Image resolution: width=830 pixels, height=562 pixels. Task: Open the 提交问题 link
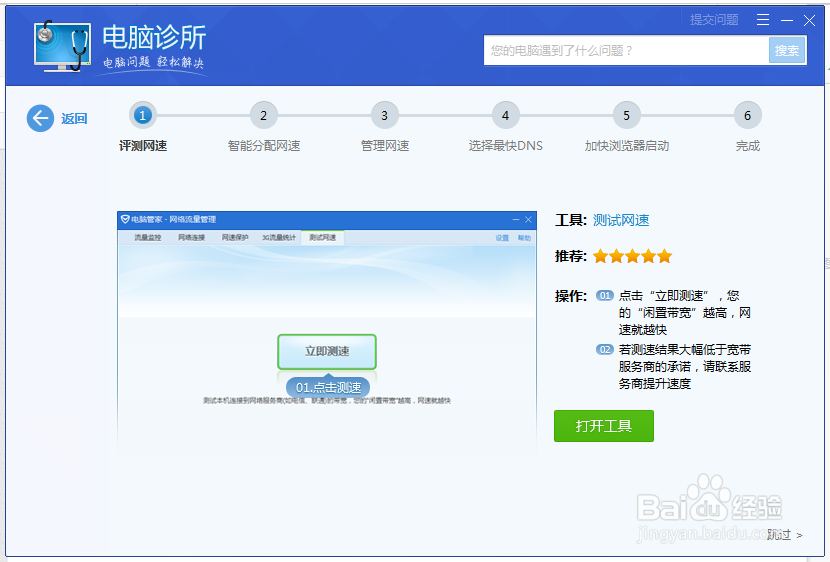[x=714, y=20]
